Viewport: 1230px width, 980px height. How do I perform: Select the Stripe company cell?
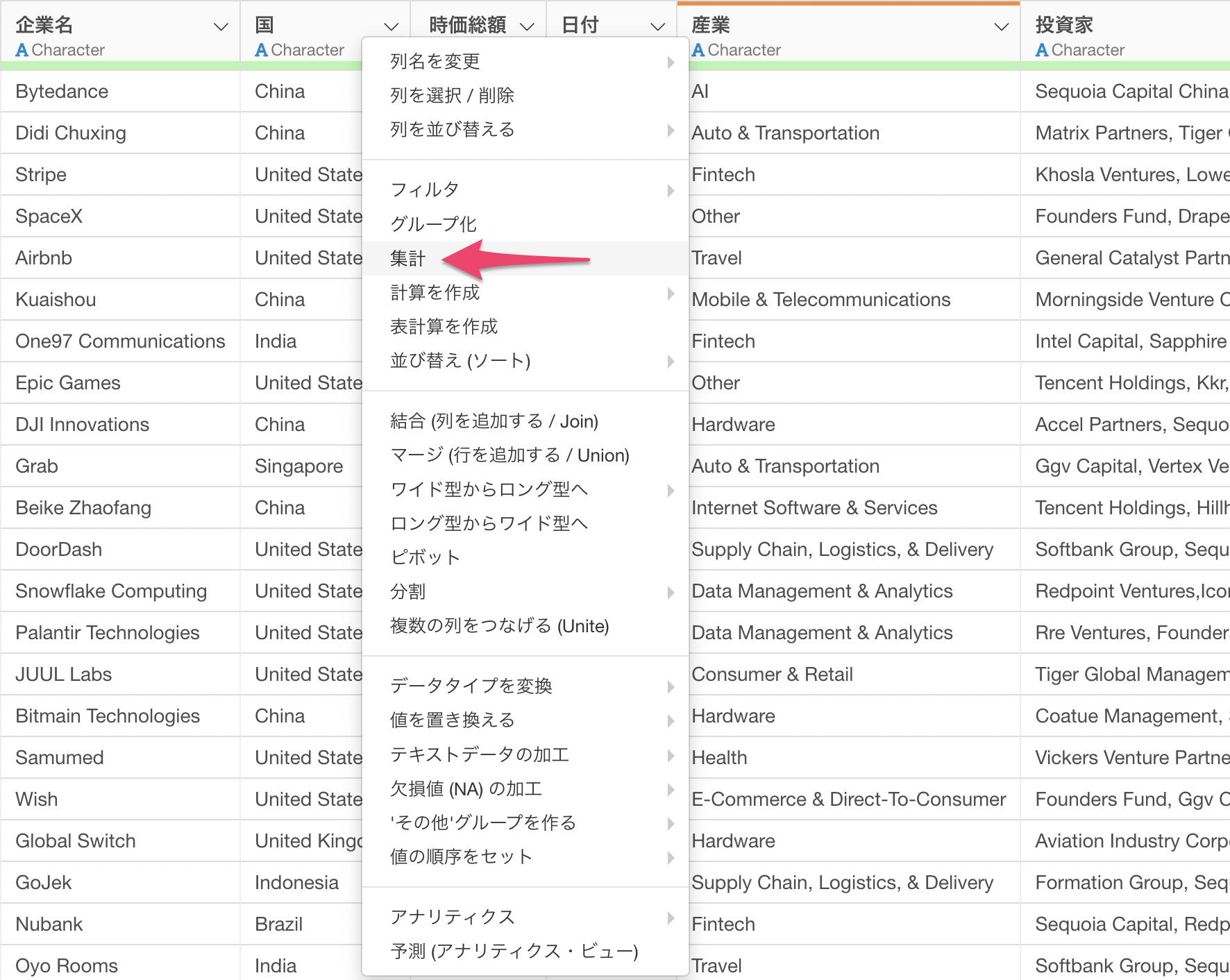coord(120,175)
